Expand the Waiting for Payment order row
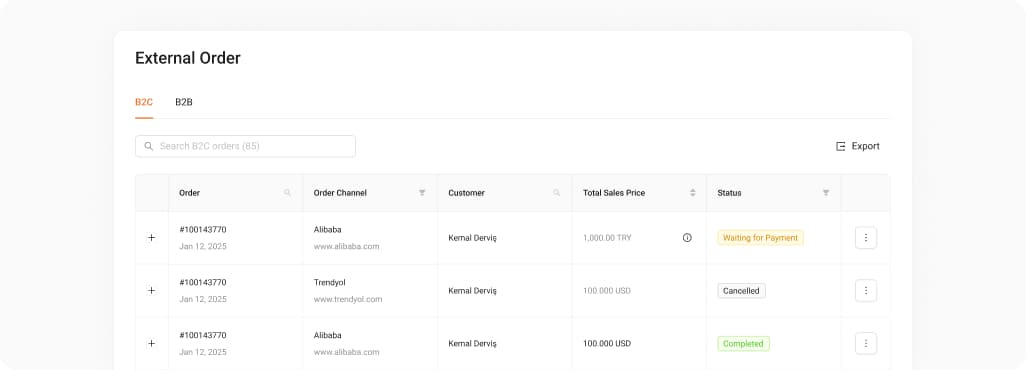Screen dimensions: 1026x370 click(x=151, y=238)
